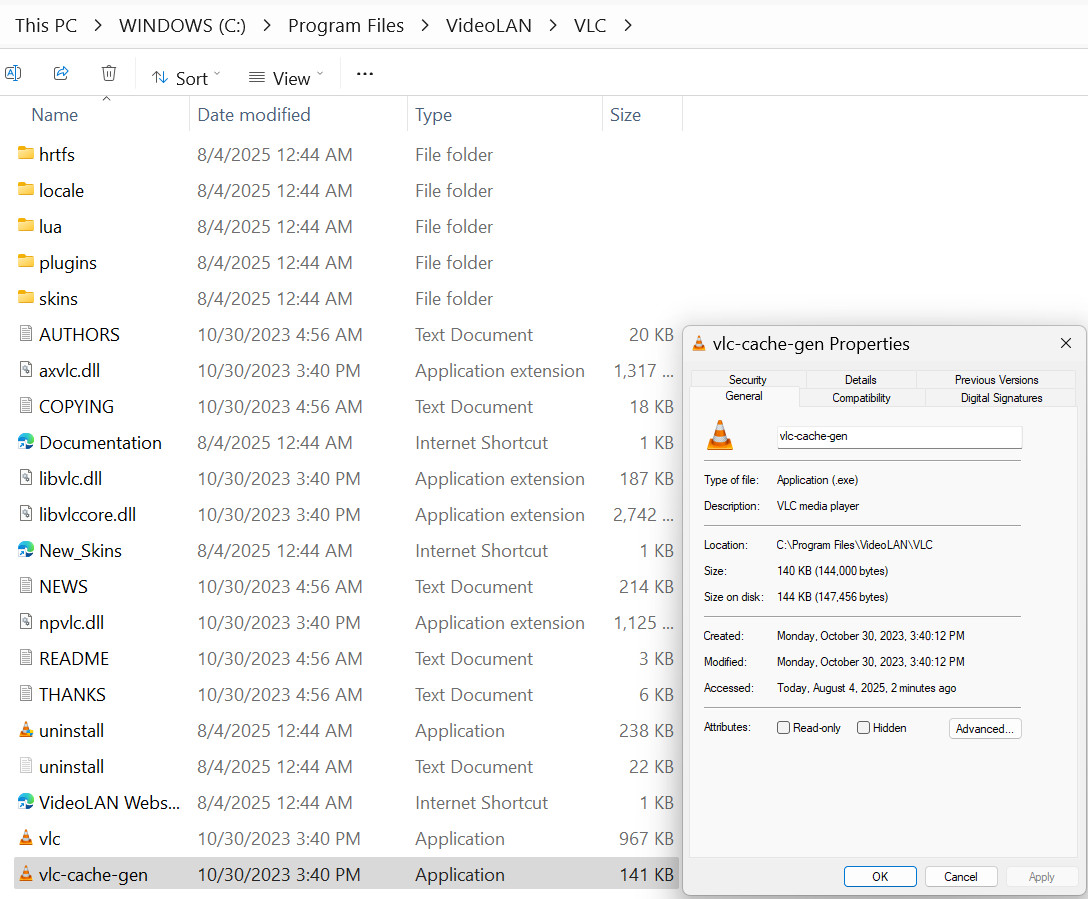
Task: Click the lua folder icon
Action: pos(26,225)
